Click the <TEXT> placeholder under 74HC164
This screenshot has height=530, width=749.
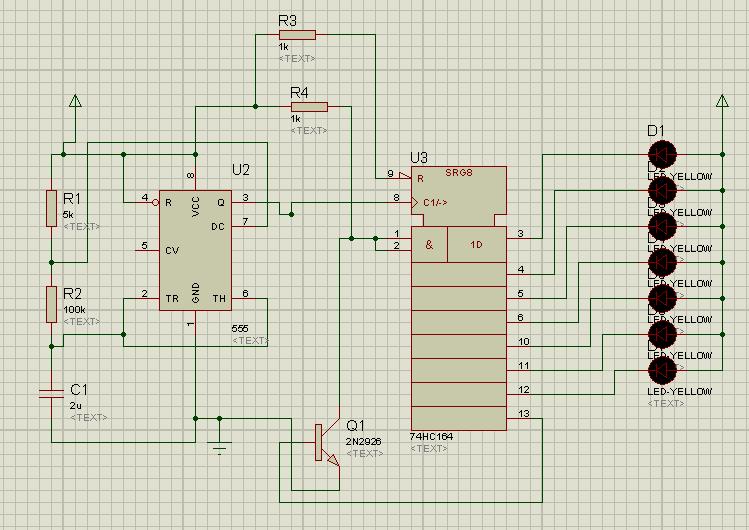click(x=429, y=448)
